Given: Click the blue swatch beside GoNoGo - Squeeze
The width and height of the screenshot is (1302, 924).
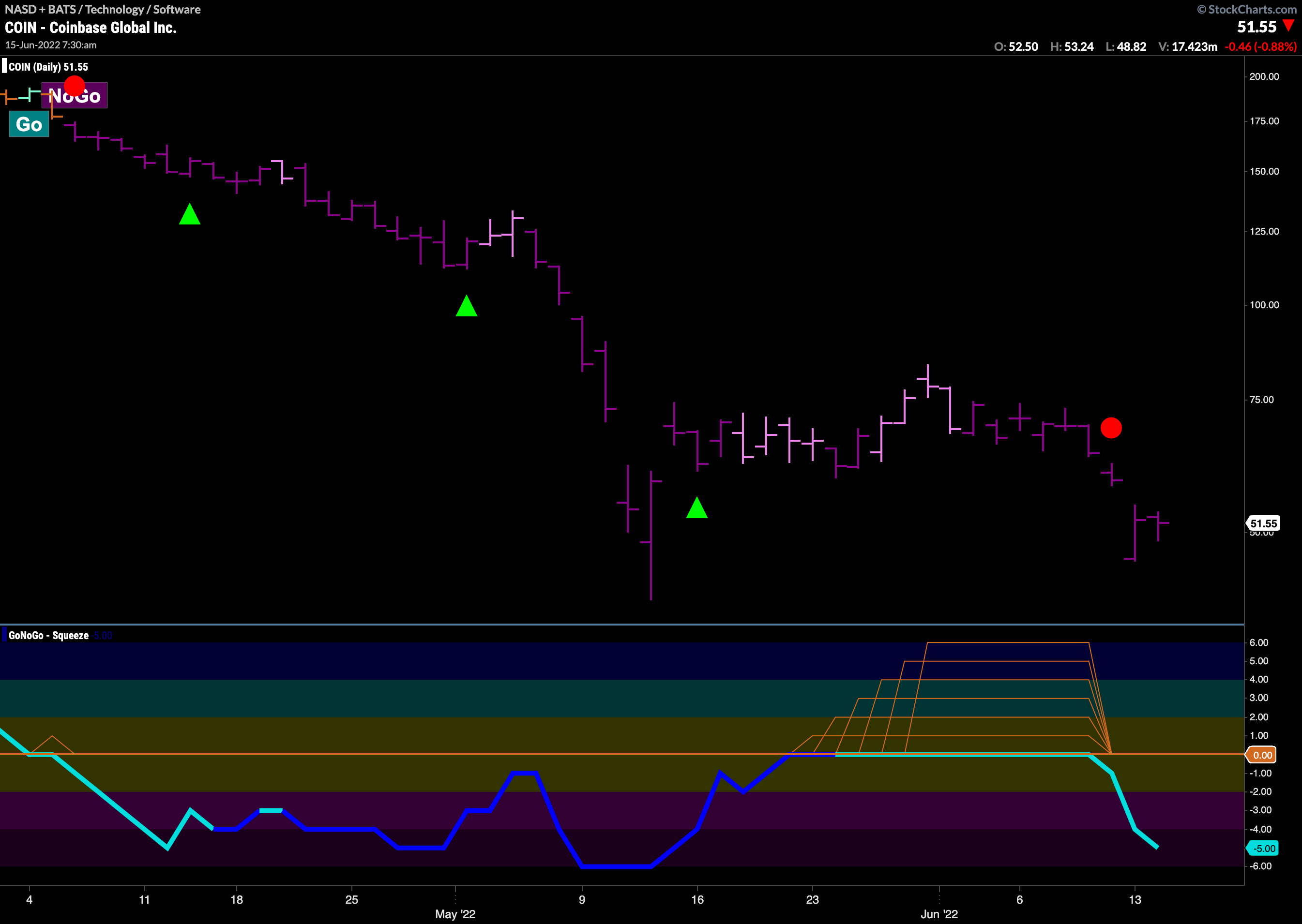Looking at the screenshot, I should (4, 635).
